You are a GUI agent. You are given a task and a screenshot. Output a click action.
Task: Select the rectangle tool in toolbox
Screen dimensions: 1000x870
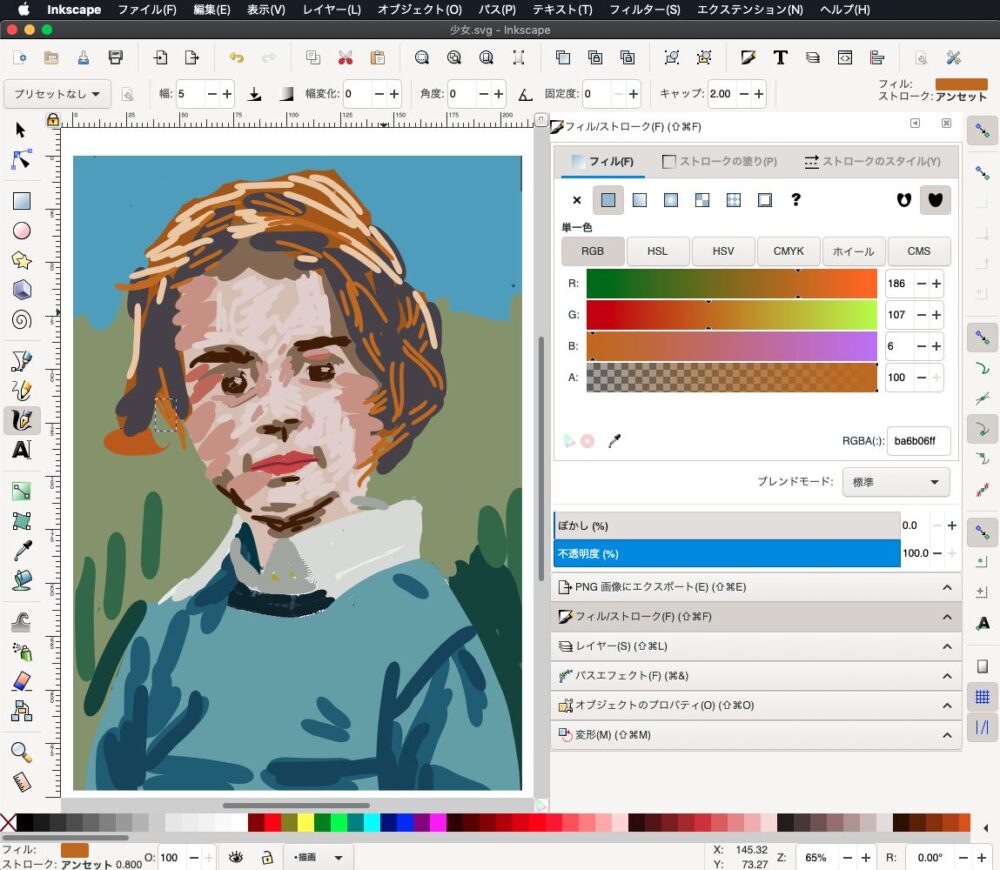(x=21, y=201)
